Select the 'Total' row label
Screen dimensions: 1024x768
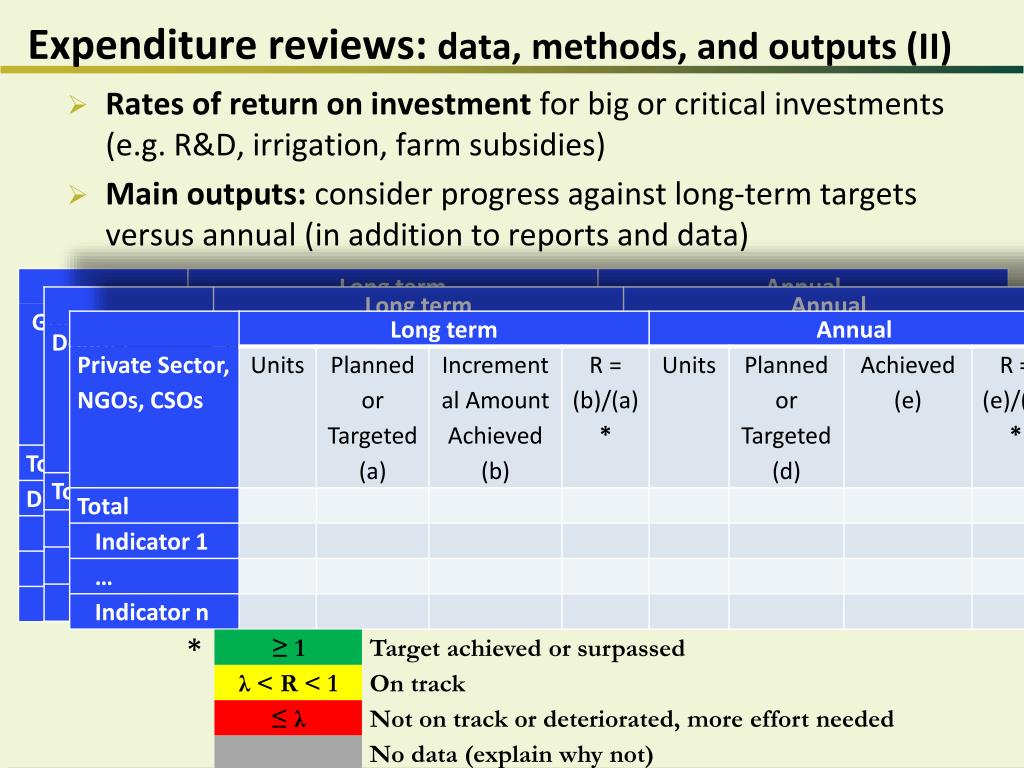(x=154, y=506)
